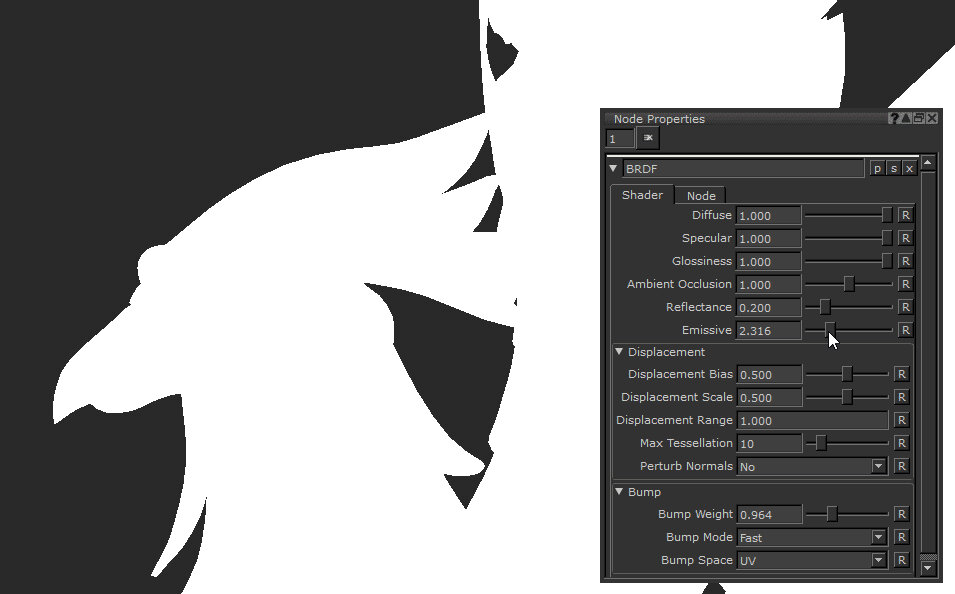Click the x icon to remove the BRDF shader

(x=909, y=168)
